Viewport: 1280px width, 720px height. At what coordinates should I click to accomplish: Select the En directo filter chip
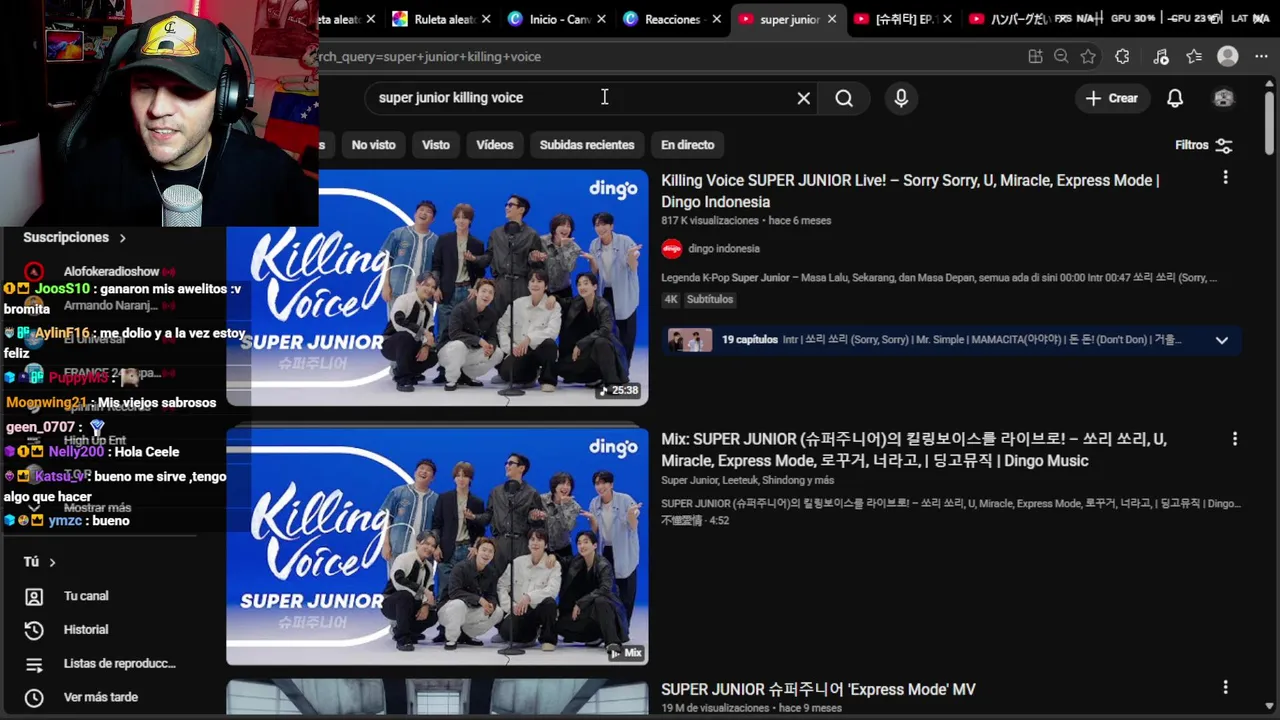click(687, 145)
